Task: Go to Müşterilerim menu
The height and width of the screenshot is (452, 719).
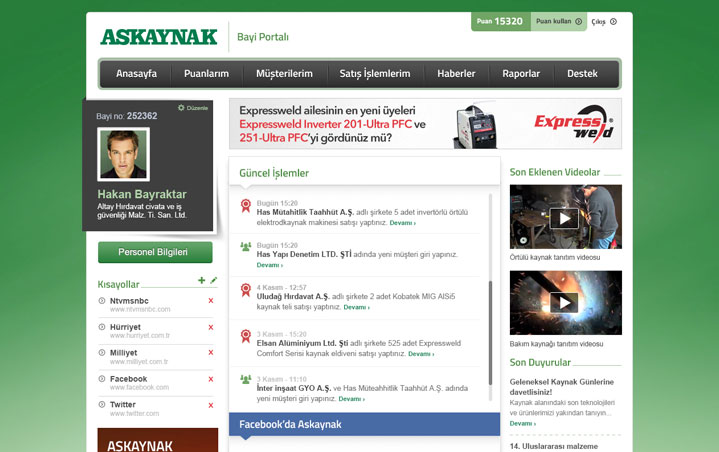Action: point(284,73)
